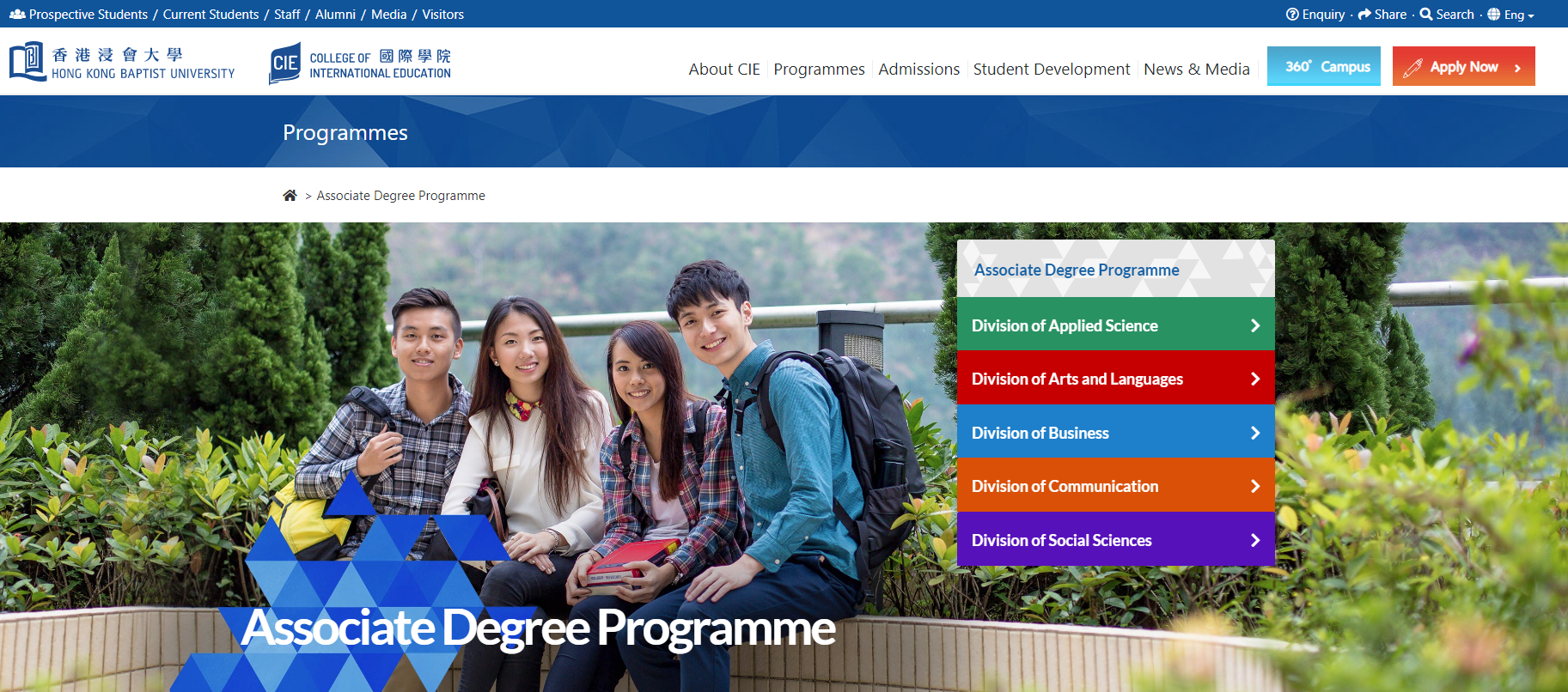The height and width of the screenshot is (692, 1568).
Task: Open News & Media menu
Action: [1197, 69]
